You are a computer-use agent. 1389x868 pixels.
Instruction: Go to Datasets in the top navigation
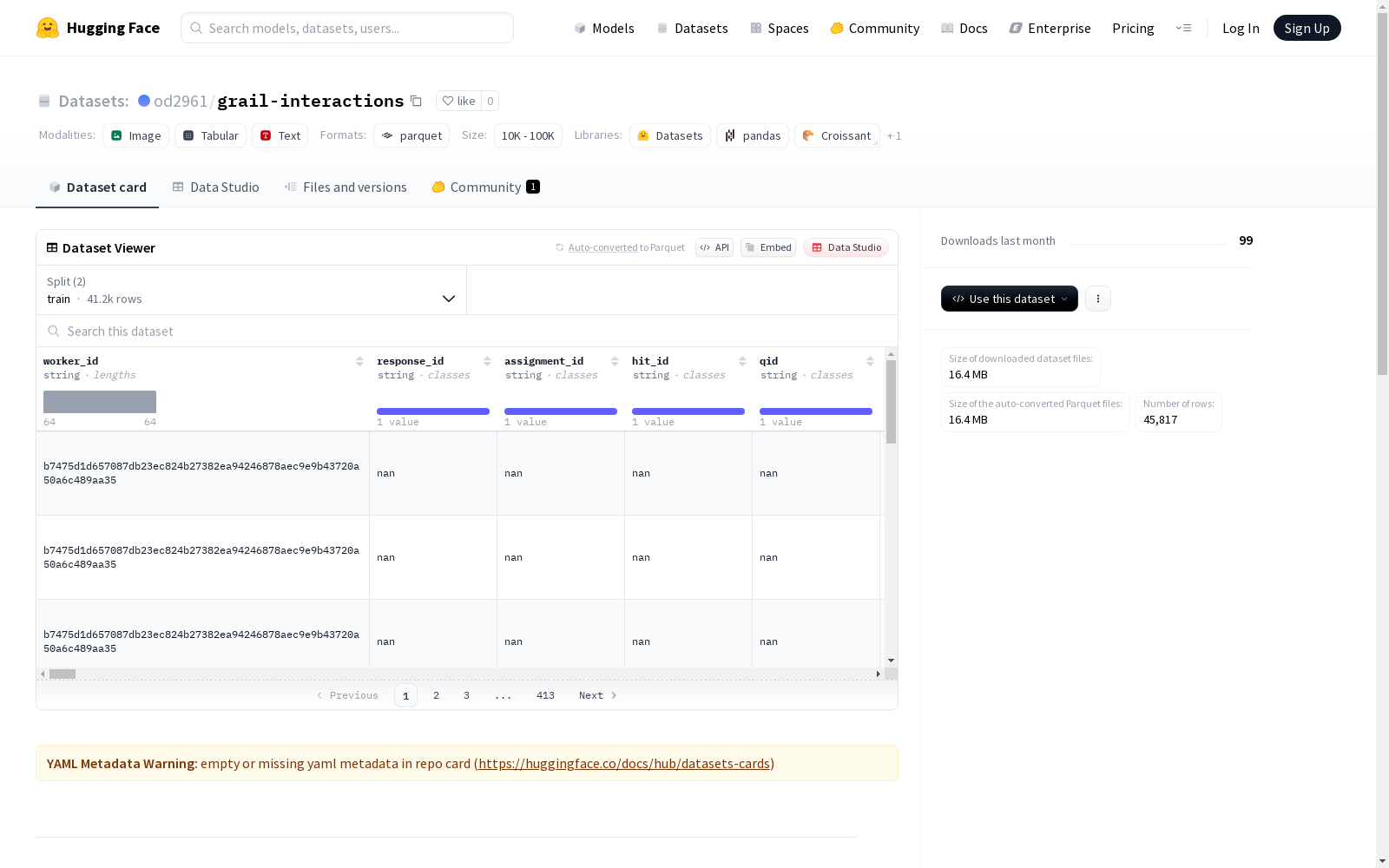click(x=692, y=28)
